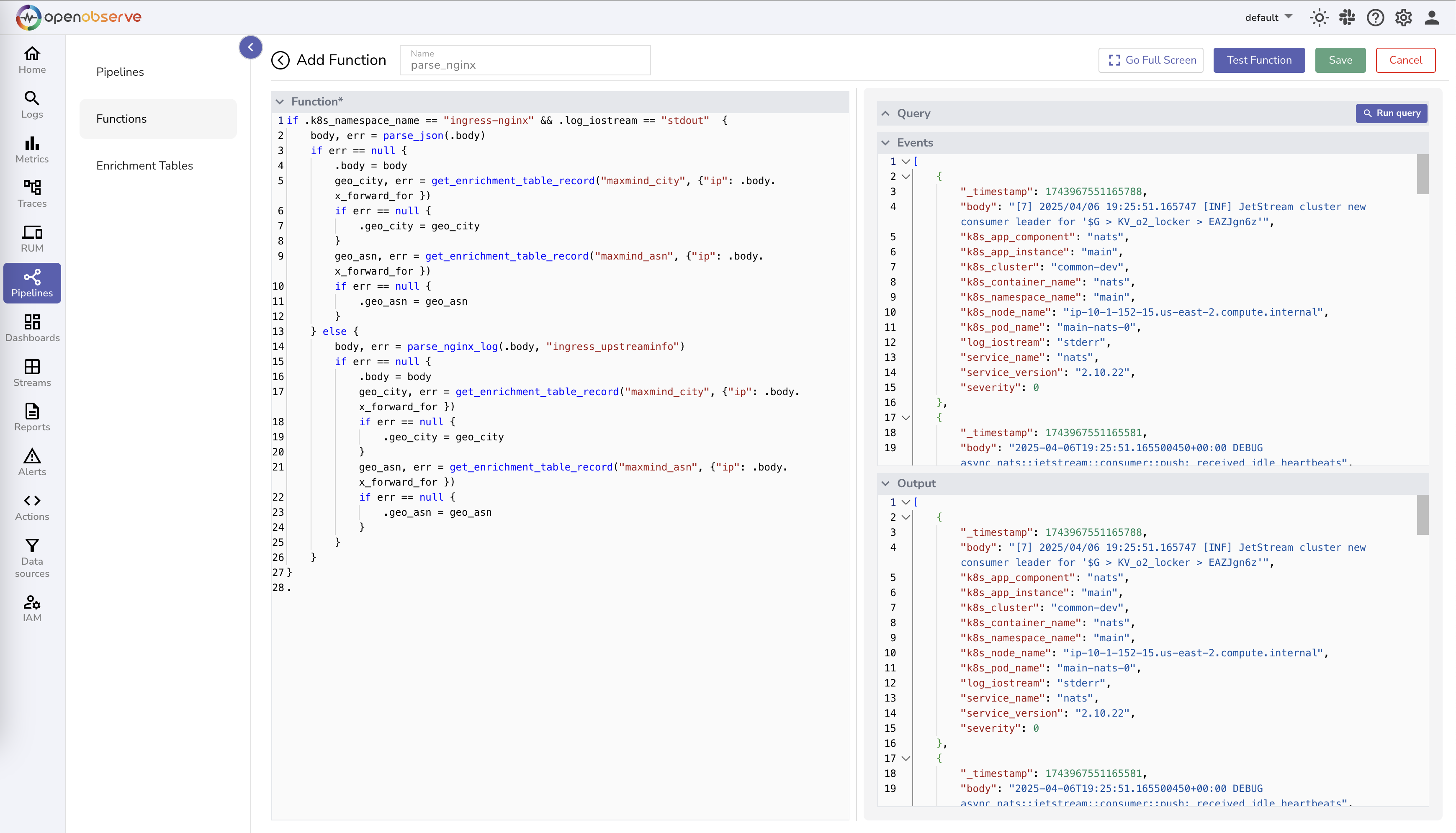Toggle the light/dark theme icon
The height and width of the screenshot is (833, 1456).
click(1319, 18)
